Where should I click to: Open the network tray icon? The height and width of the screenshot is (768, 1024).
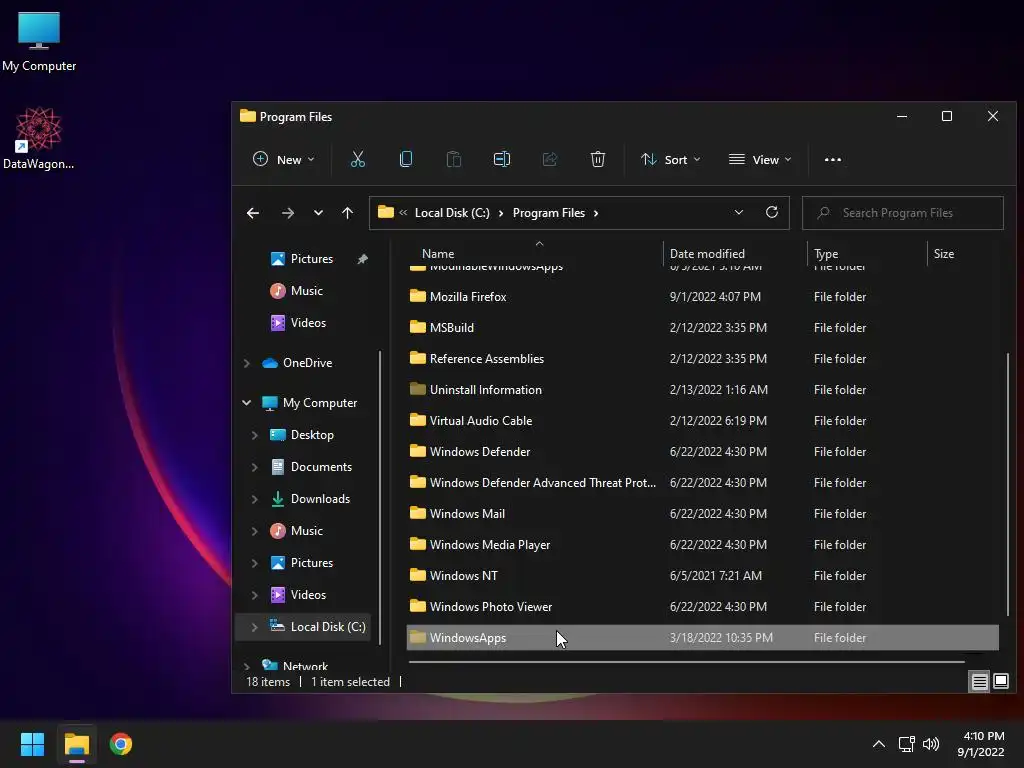[x=906, y=744]
